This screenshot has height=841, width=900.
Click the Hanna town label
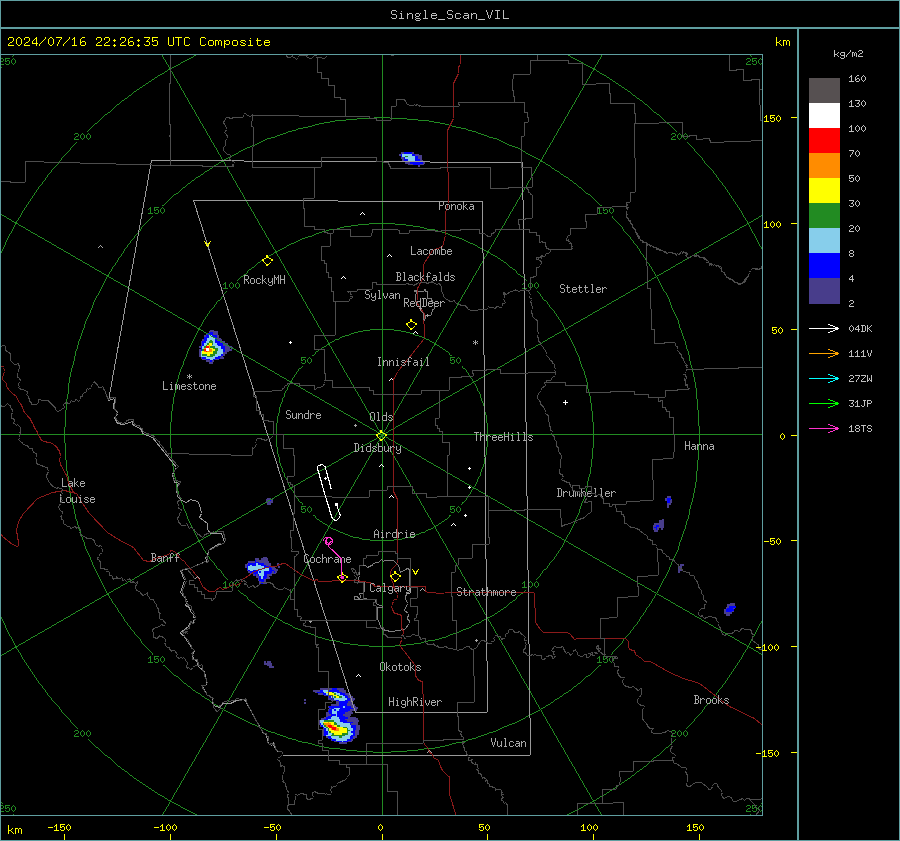[699, 446]
